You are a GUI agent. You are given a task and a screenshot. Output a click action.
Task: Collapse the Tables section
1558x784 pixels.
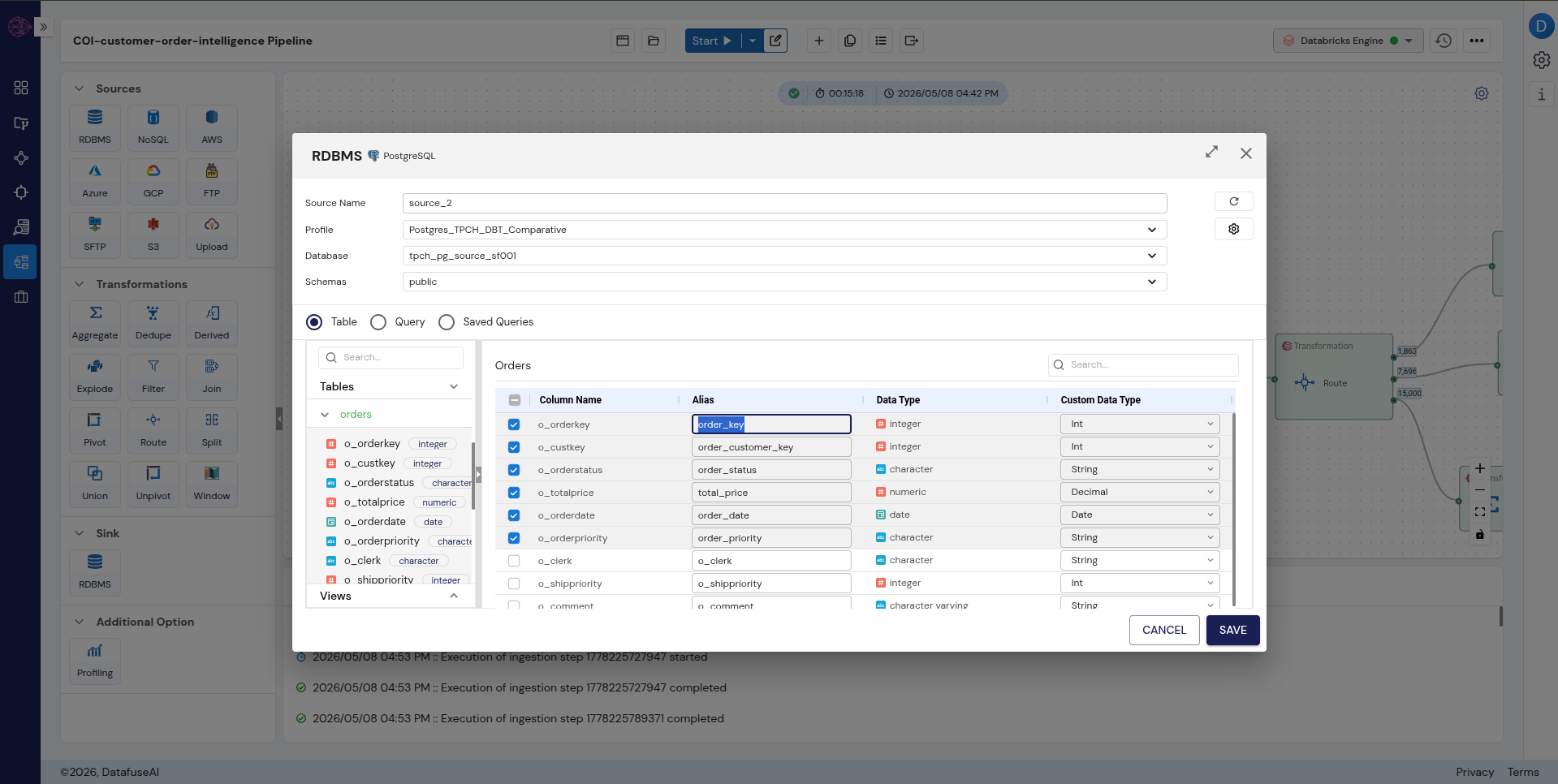pyautogui.click(x=454, y=386)
